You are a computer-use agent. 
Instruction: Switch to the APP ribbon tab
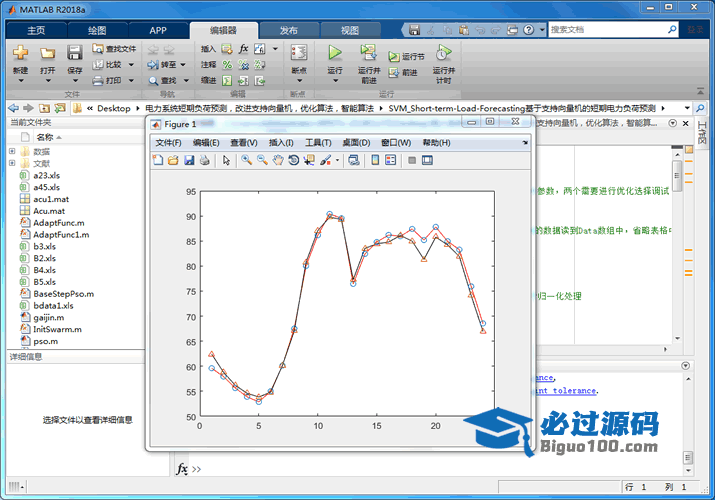pos(158,31)
